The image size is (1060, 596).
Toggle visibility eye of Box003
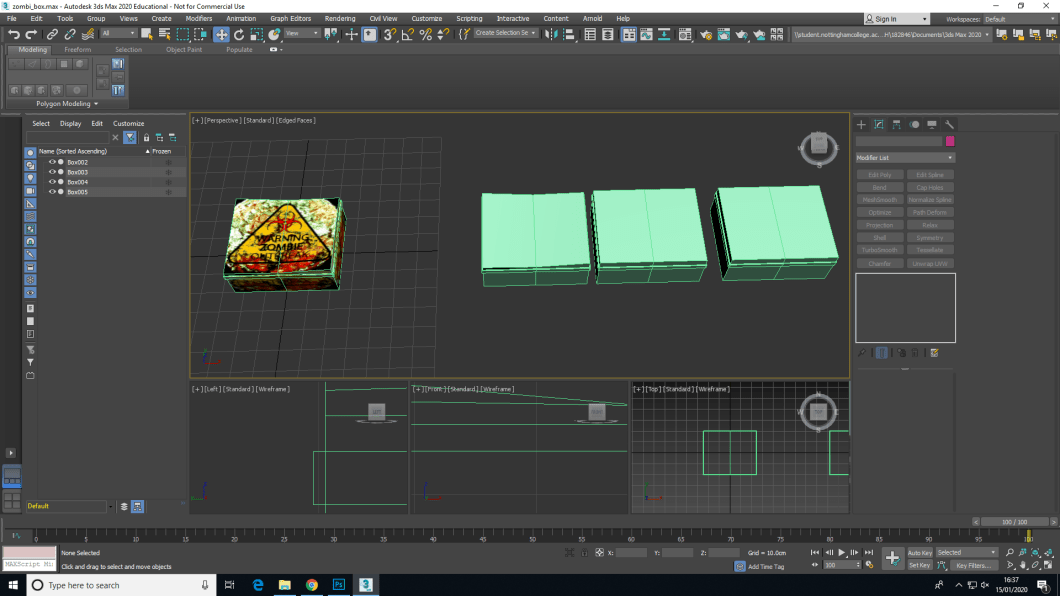pos(52,172)
